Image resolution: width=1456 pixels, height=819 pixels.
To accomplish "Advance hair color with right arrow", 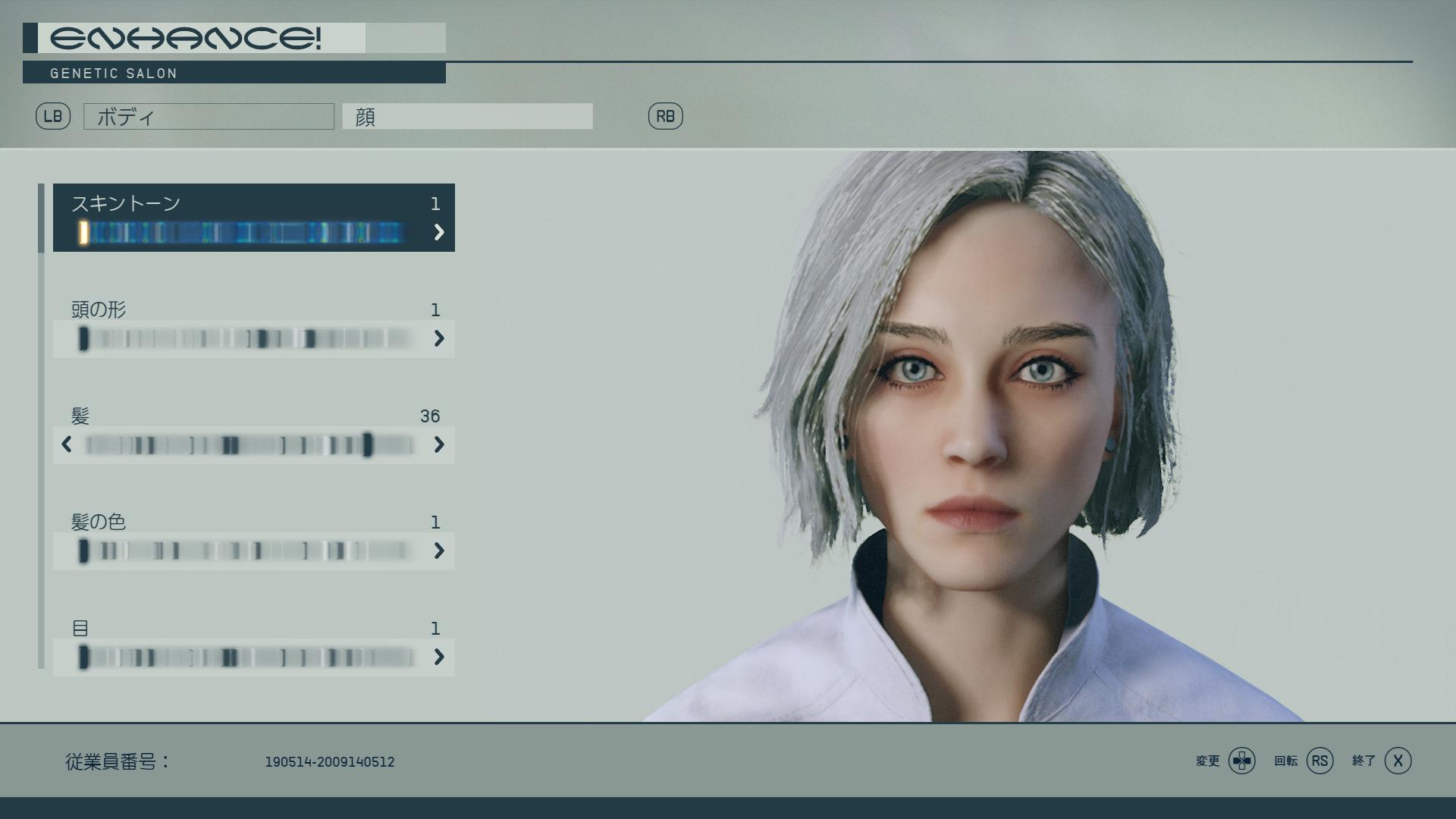I will point(438,551).
